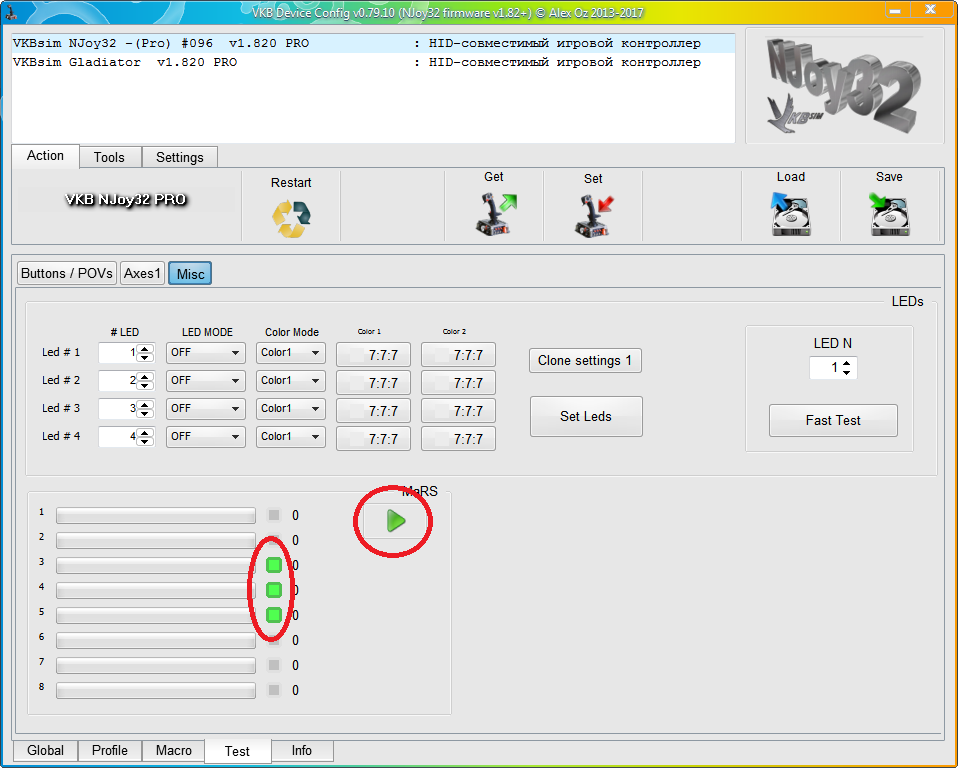Click the Set Leds button

(586, 417)
